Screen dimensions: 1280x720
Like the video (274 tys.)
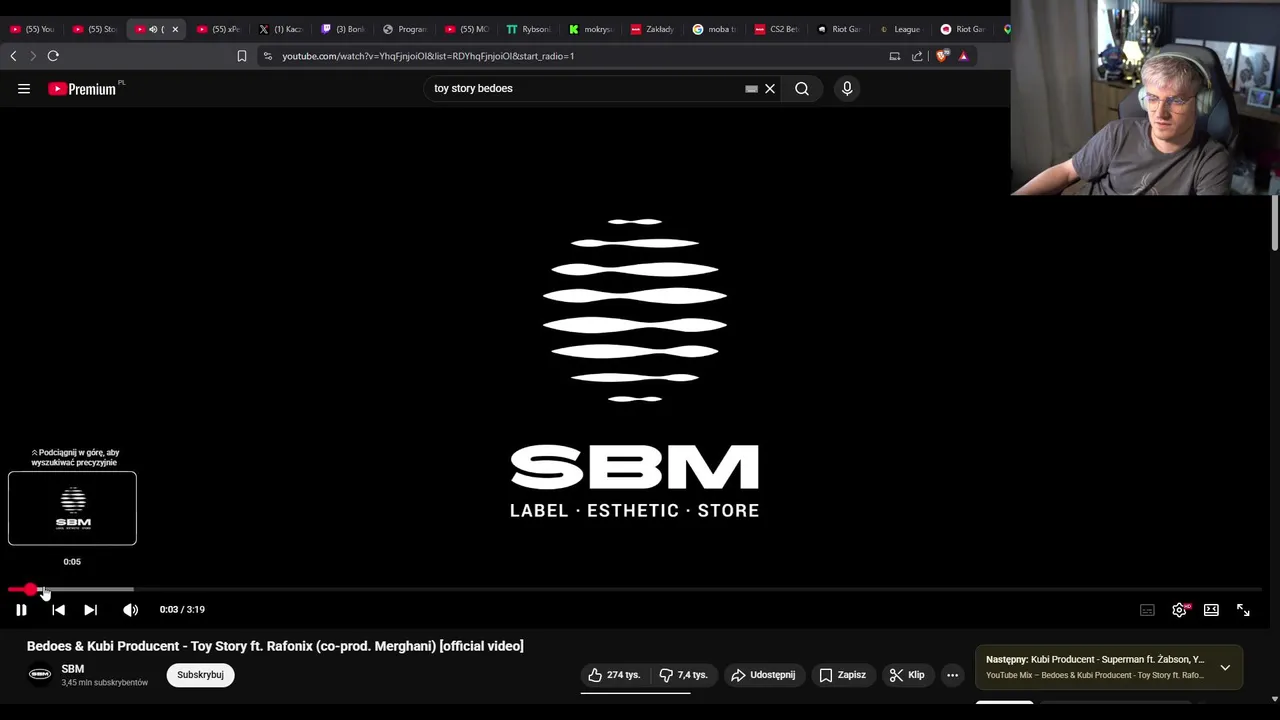click(x=614, y=675)
